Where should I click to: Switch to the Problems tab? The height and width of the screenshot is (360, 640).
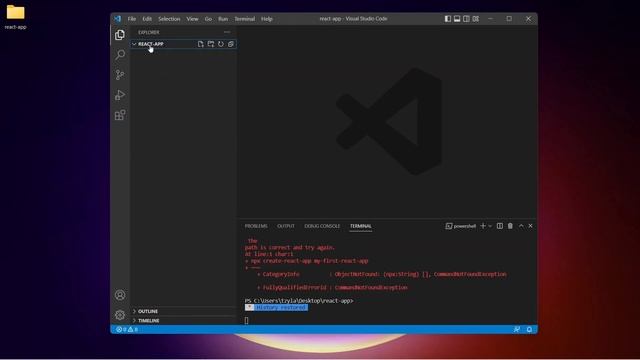[x=256, y=226]
